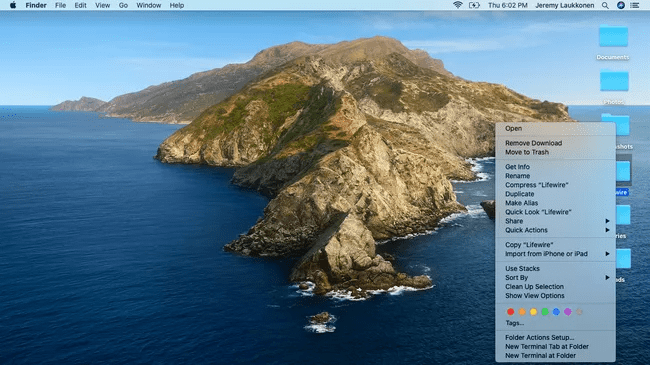
Task: Apply the red tag color
Action: [511, 311]
